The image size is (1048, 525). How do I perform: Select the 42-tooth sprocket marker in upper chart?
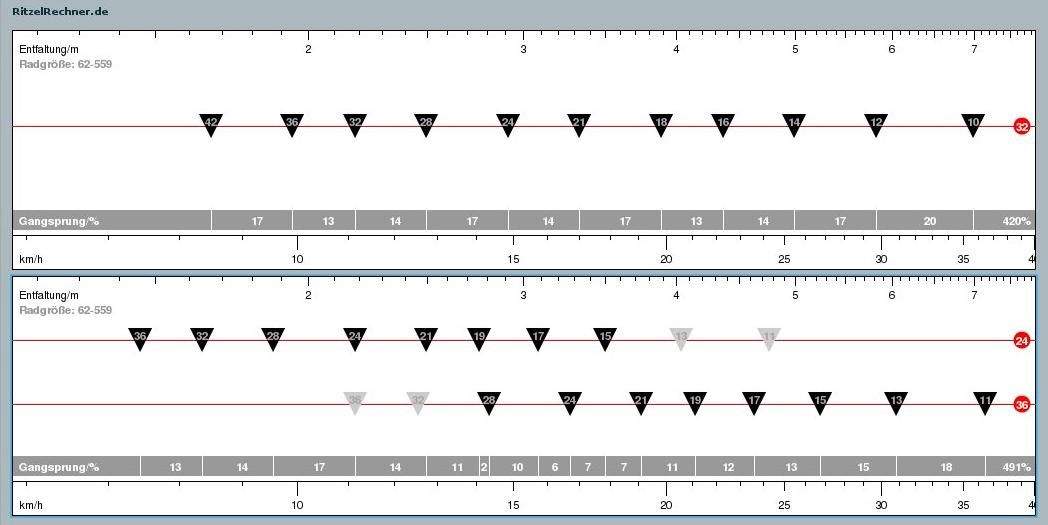point(210,123)
